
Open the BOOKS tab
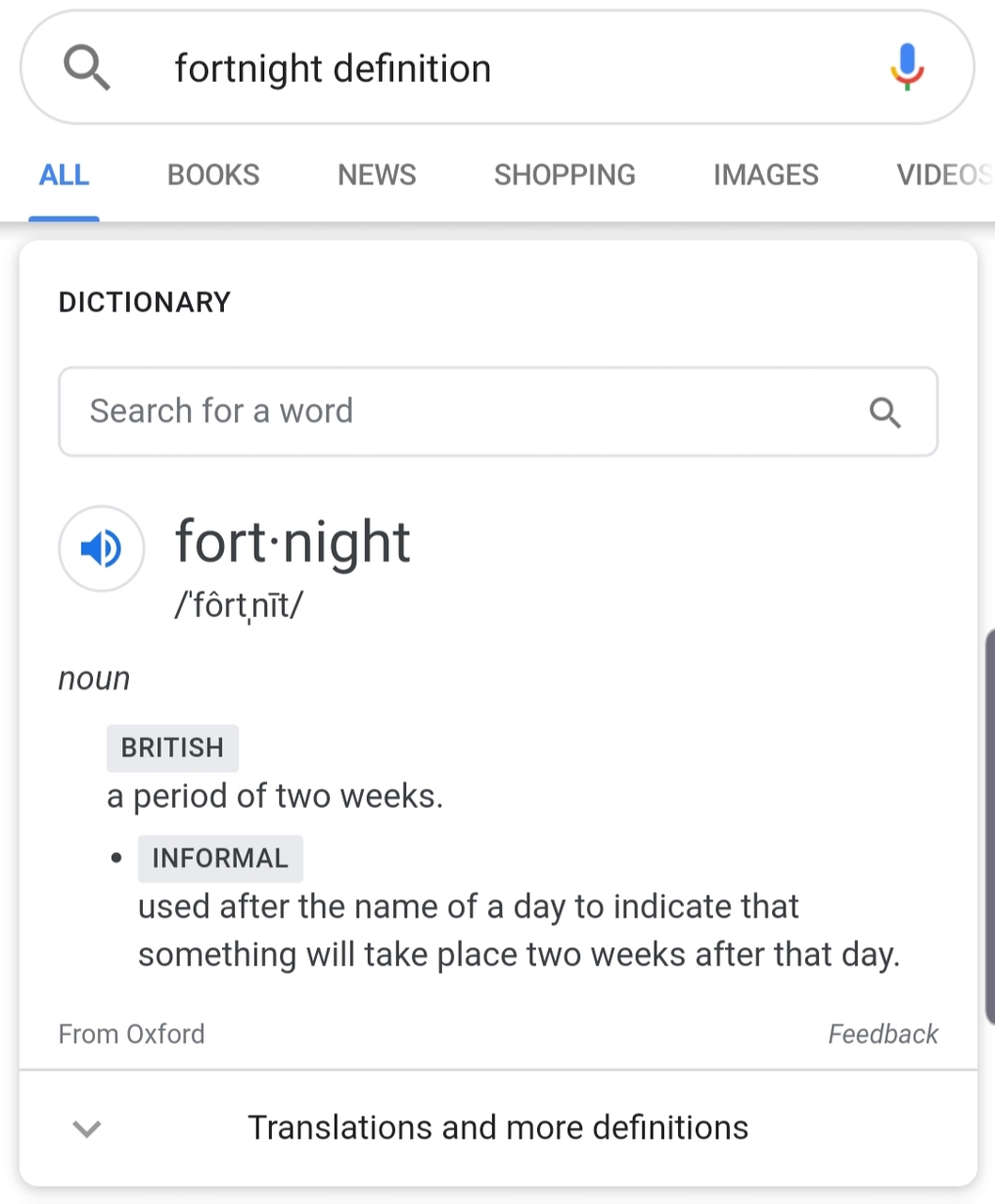click(213, 175)
